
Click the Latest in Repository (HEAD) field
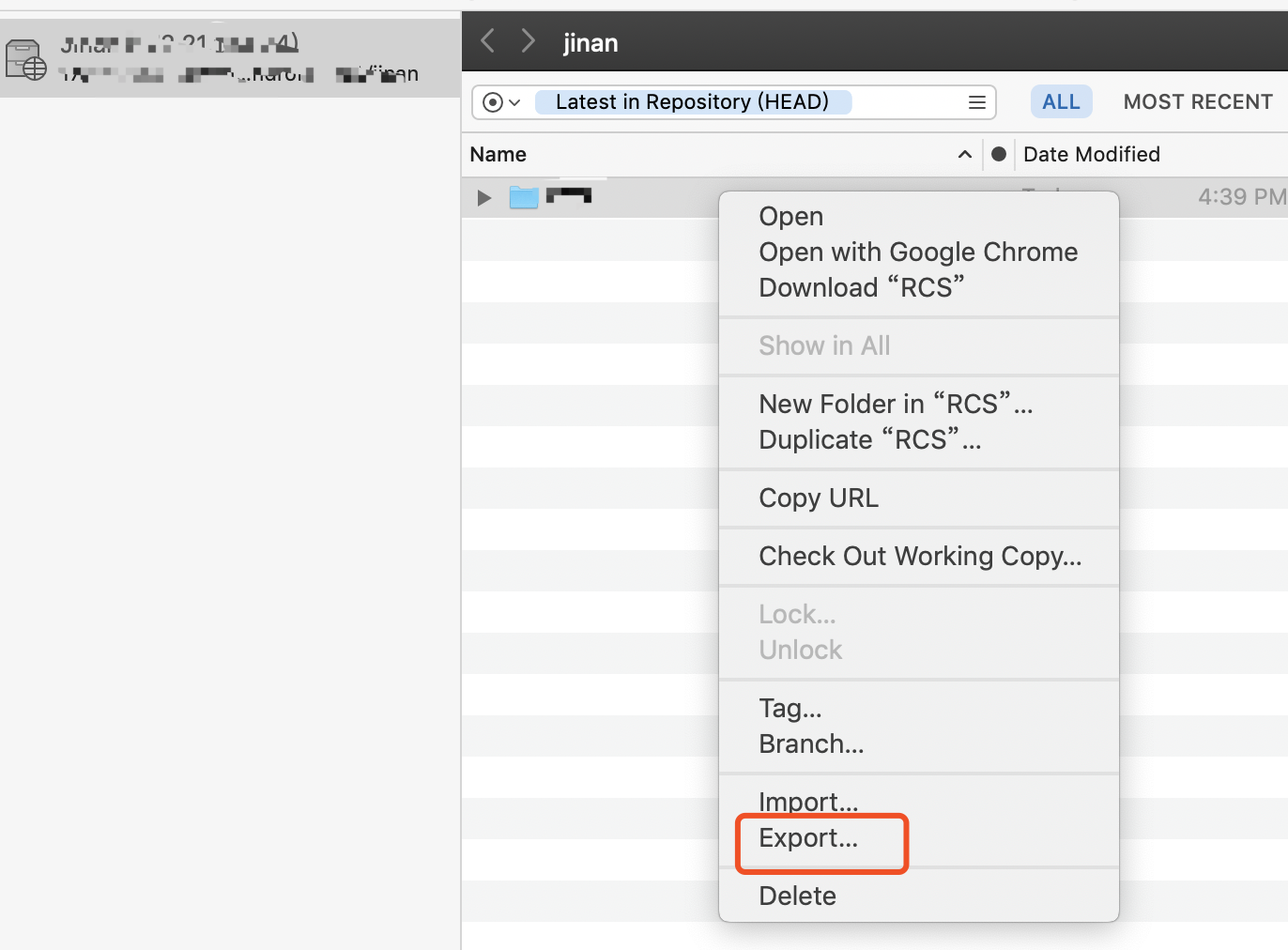(x=693, y=101)
